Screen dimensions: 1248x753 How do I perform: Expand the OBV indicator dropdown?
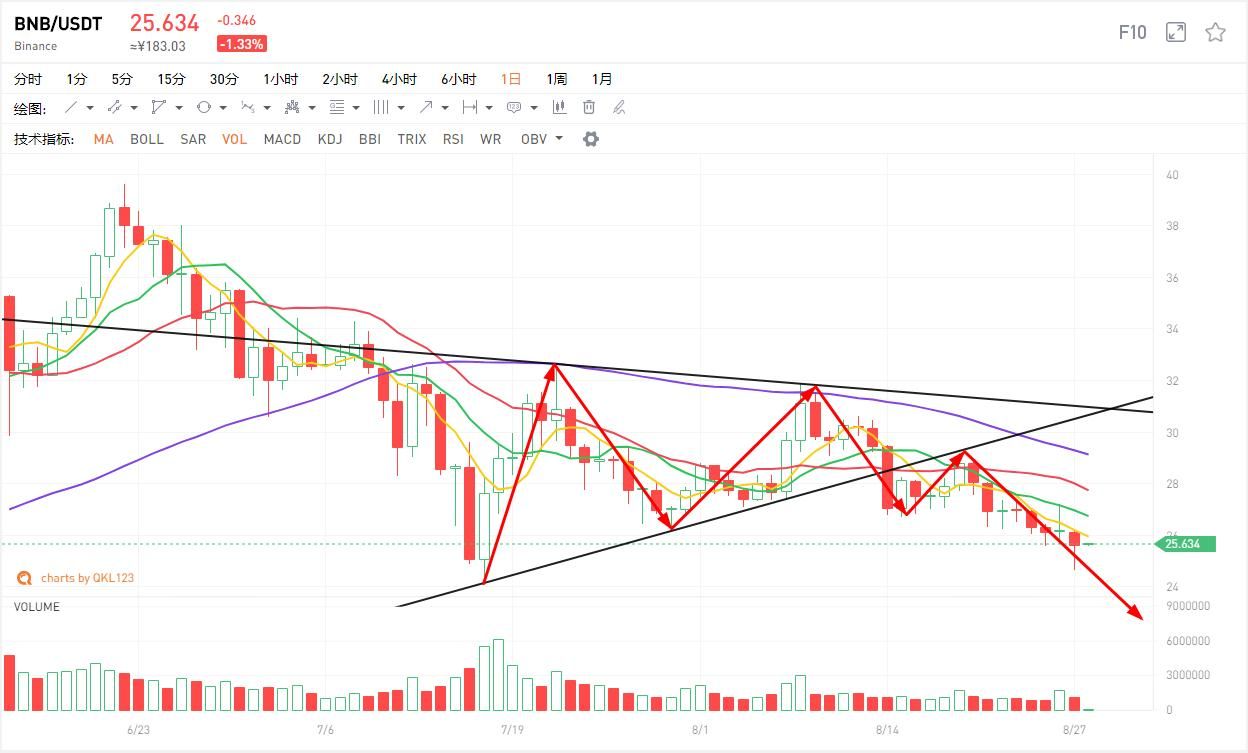[x=559, y=139]
